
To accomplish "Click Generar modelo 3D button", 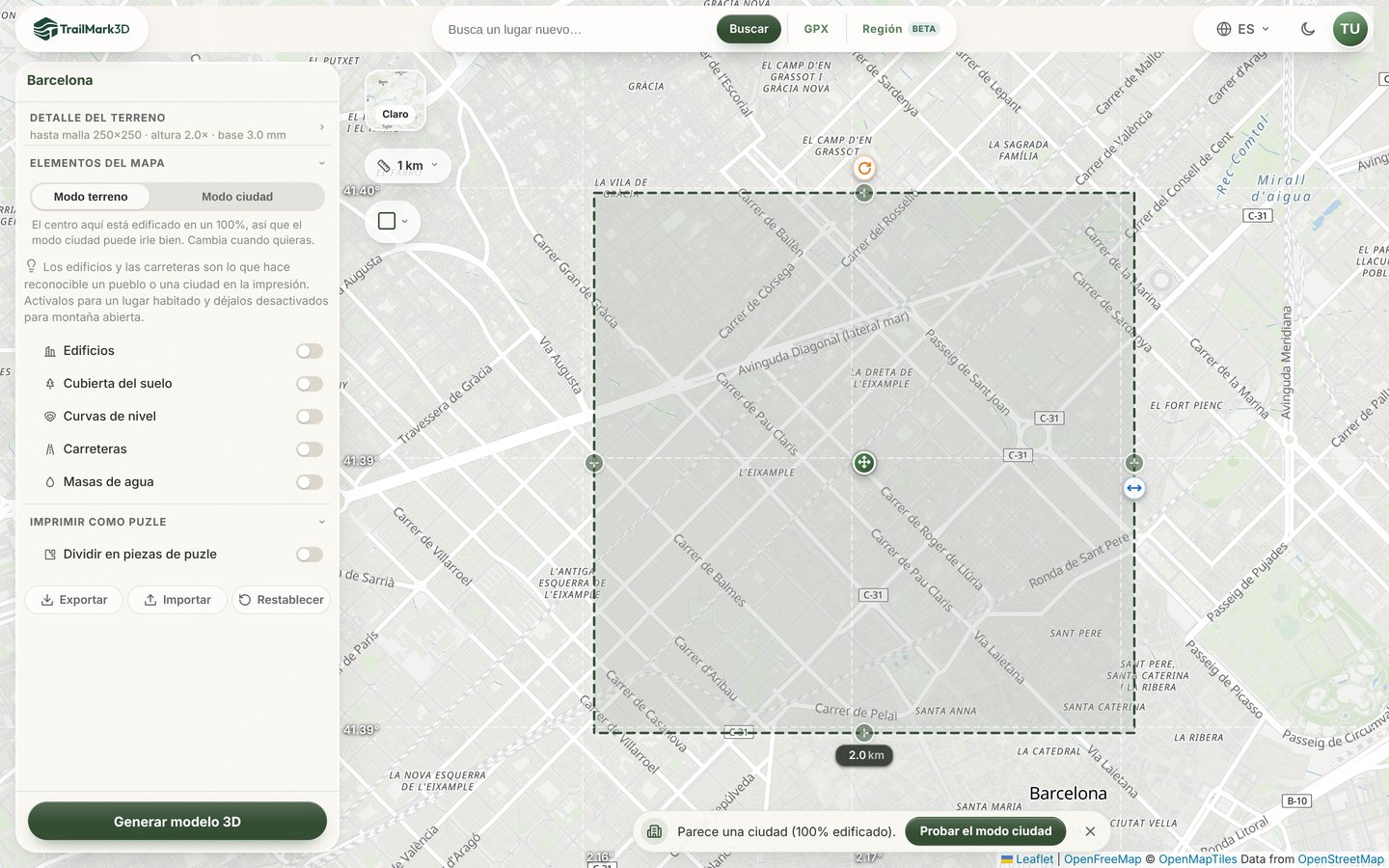I will tap(177, 822).
